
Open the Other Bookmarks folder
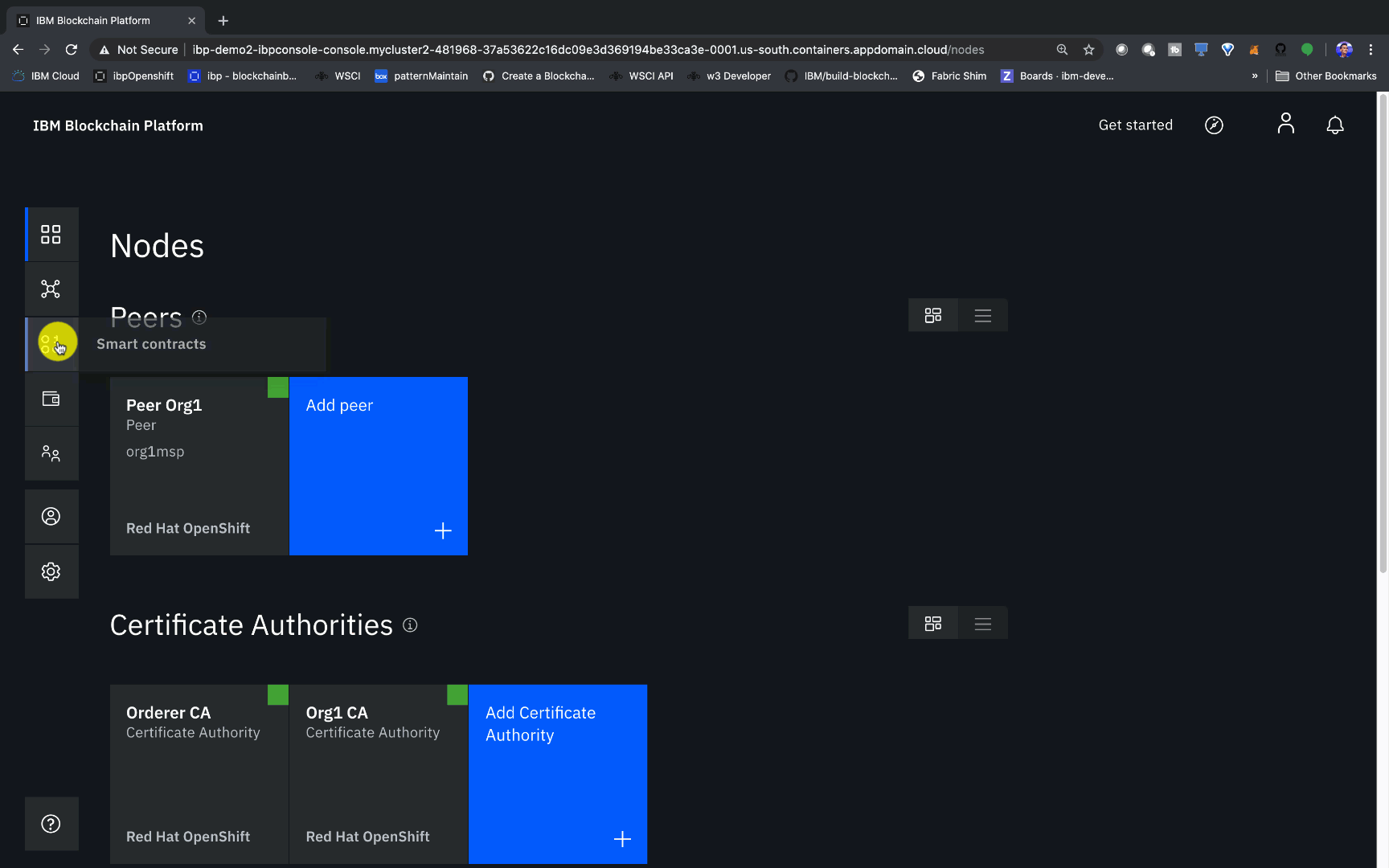click(1326, 76)
